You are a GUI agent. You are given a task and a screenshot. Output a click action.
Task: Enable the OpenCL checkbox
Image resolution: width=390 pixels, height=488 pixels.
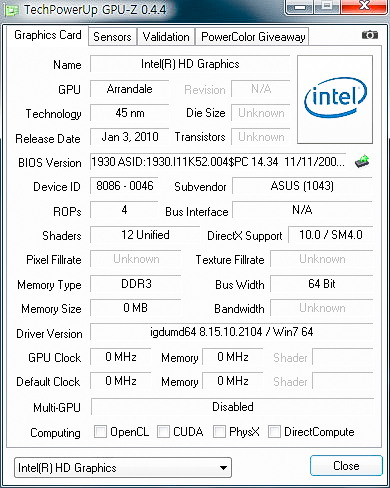pos(100,432)
